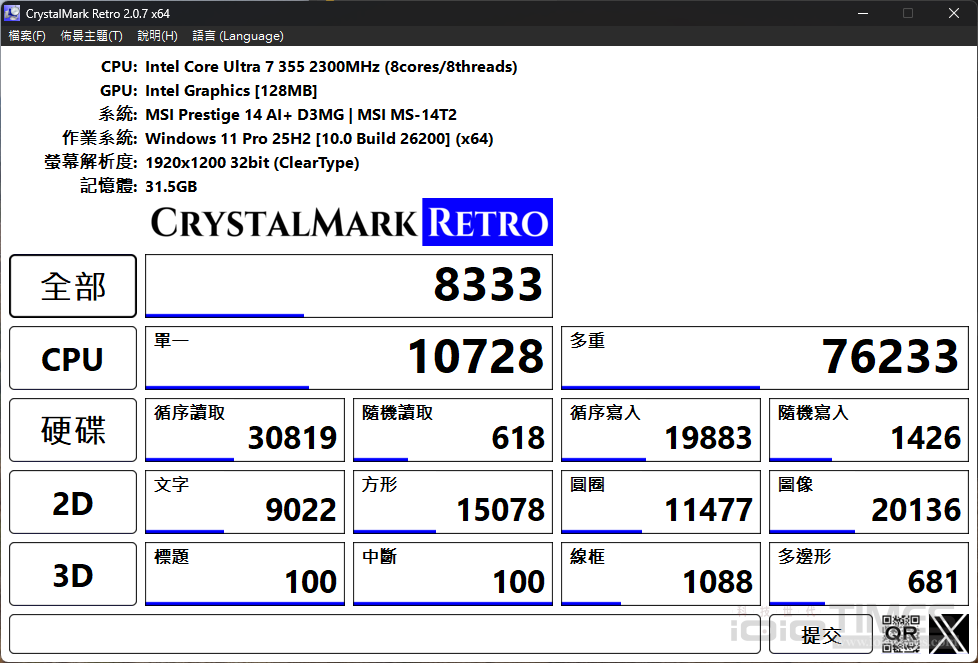The height and width of the screenshot is (663, 978).
Task: Click the X (Twitter) share icon
Action: [x=948, y=635]
